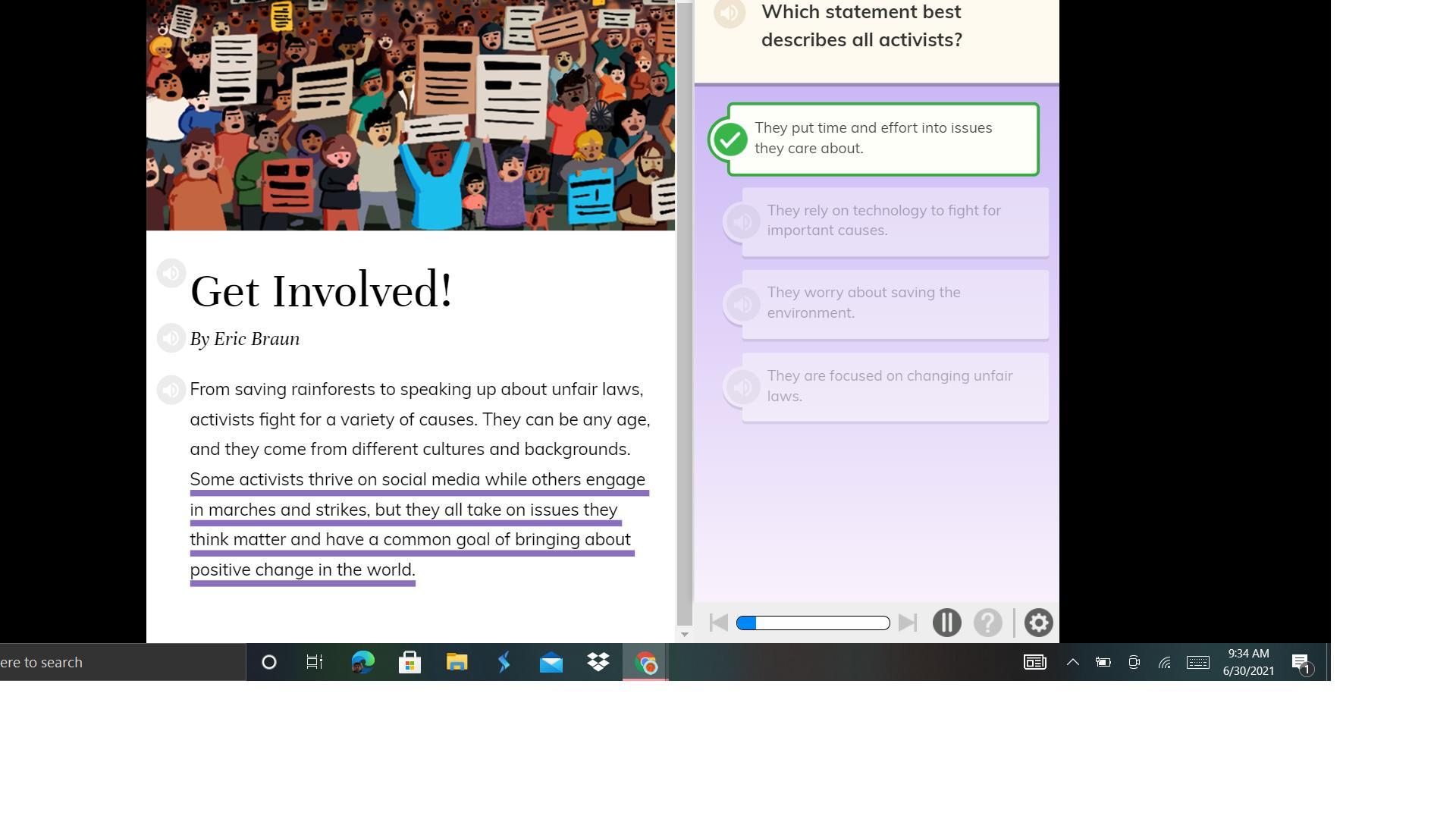Skip to the next question
The height and width of the screenshot is (819, 1456).
(907, 623)
